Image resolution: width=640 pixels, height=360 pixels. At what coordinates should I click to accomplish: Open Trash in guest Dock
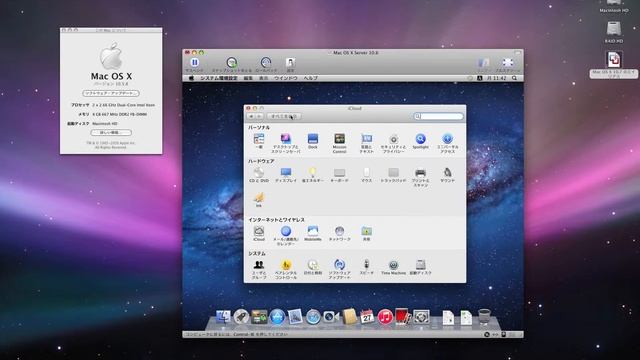(x=484, y=317)
